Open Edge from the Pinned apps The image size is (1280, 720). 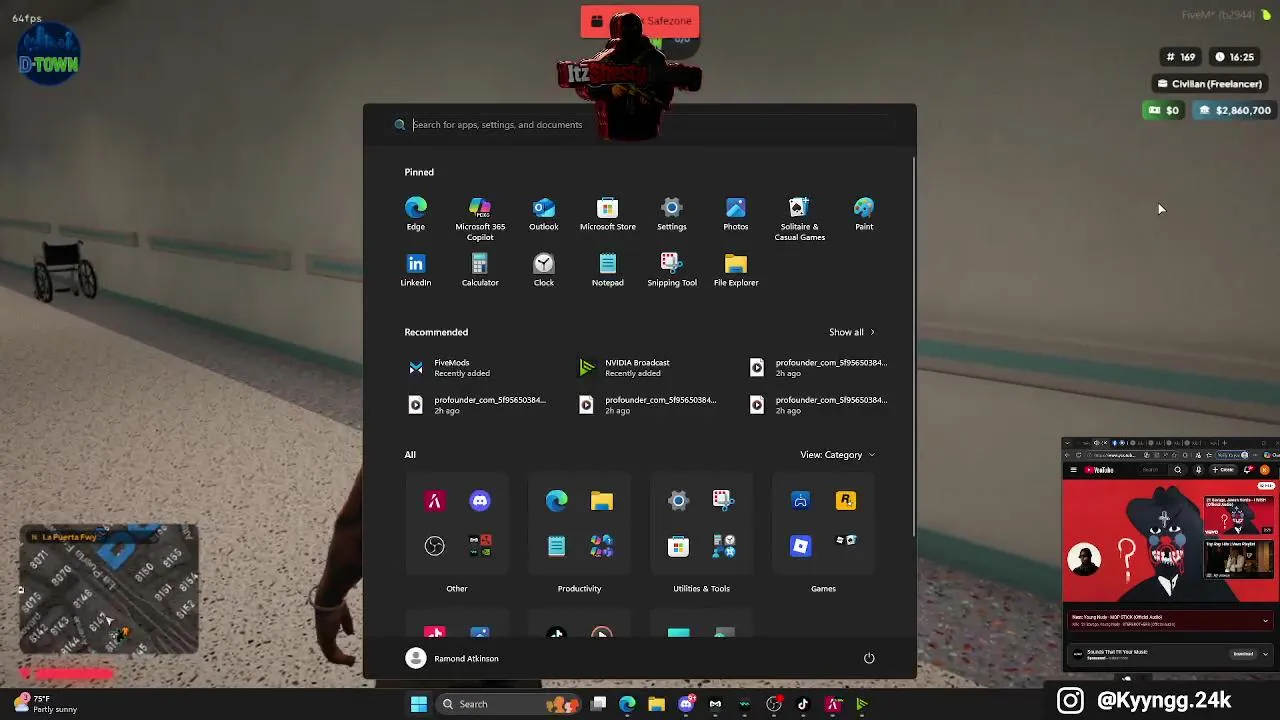[x=416, y=213]
